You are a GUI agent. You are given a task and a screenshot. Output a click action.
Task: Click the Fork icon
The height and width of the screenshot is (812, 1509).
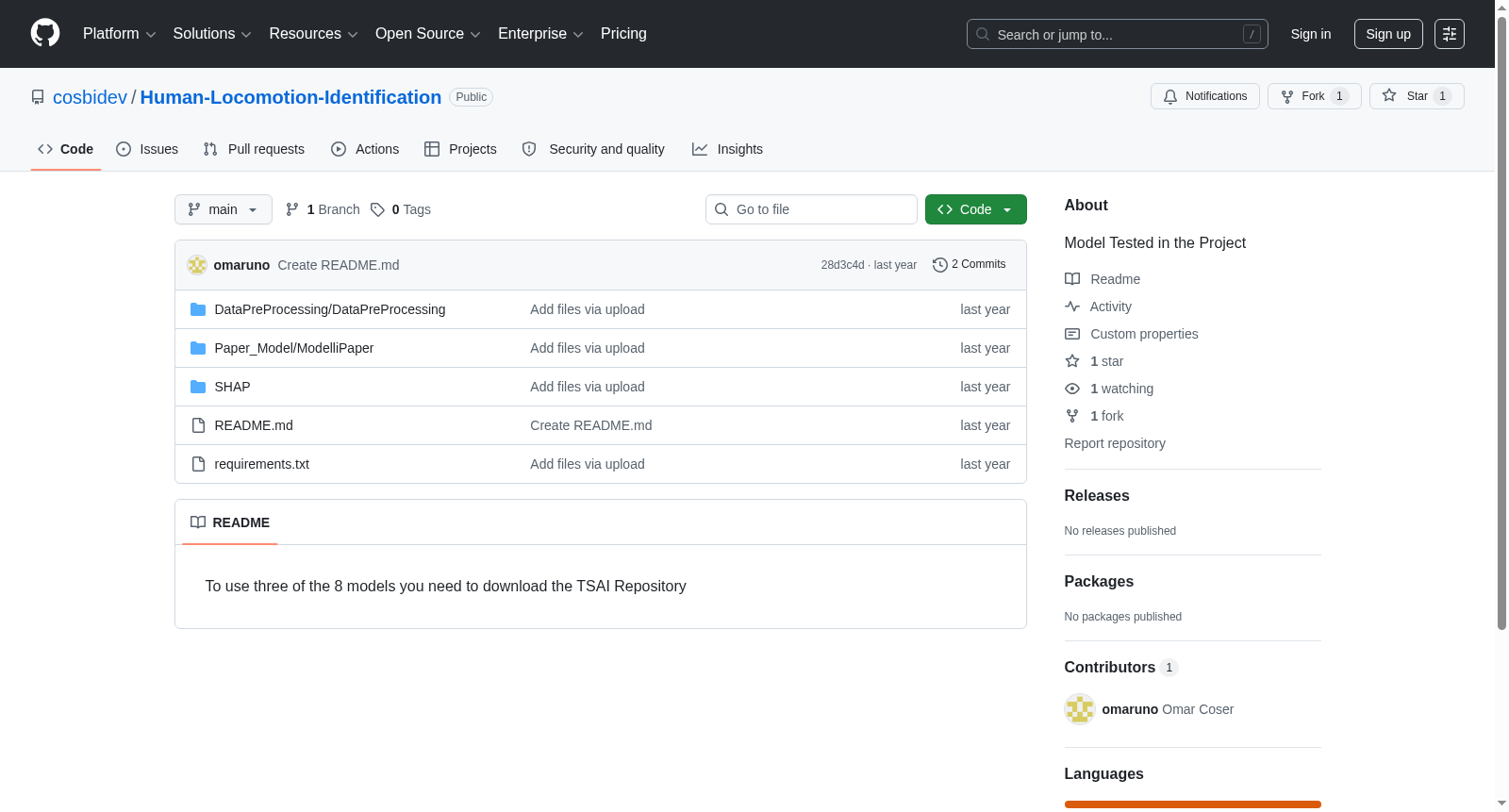[1287, 96]
